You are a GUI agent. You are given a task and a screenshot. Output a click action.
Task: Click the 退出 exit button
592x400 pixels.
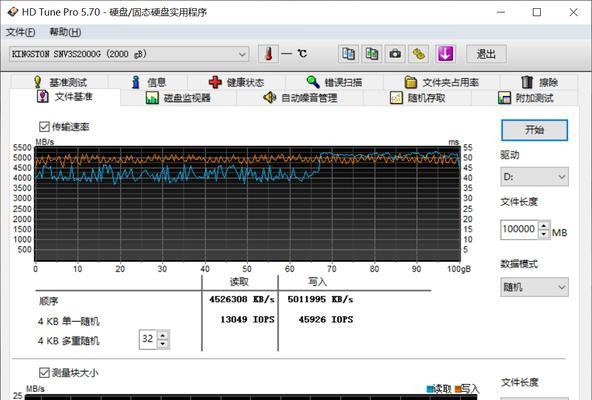(x=486, y=54)
